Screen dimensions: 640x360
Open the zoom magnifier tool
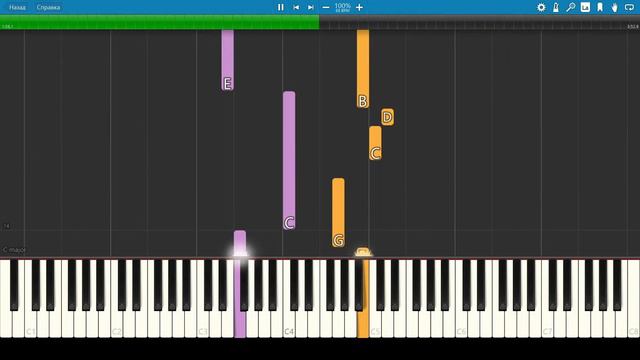coord(571,7)
